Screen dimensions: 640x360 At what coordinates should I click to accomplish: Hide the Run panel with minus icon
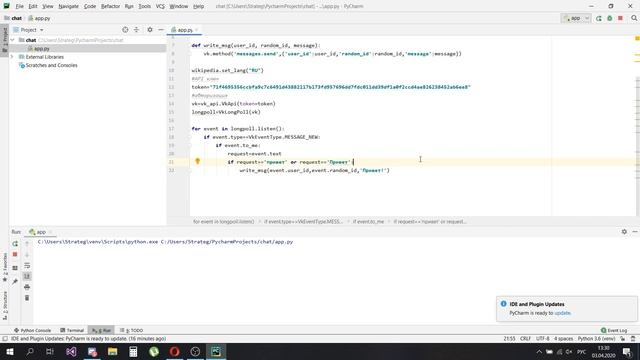coord(635,232)
